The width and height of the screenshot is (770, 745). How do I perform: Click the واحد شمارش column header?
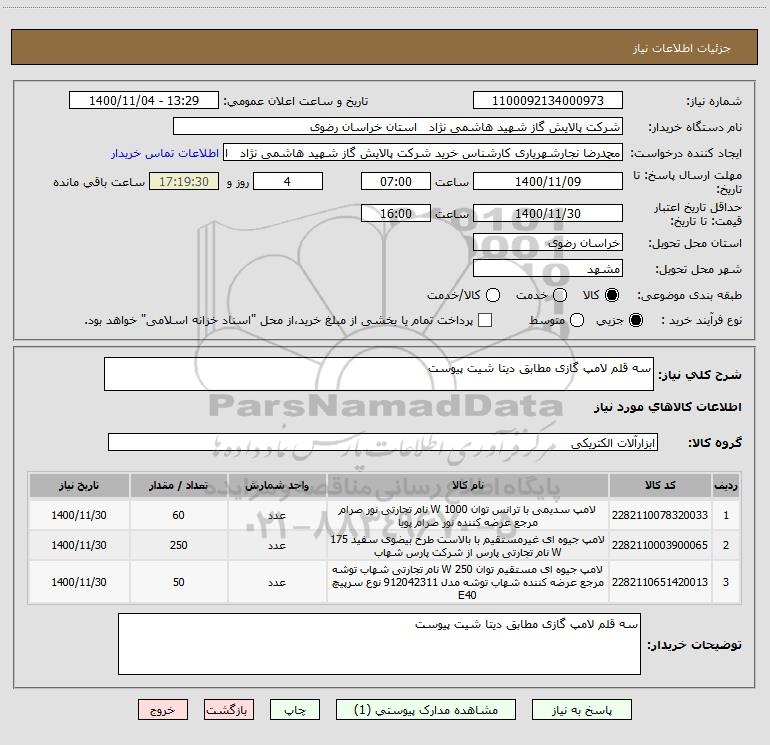coord(277,485)
